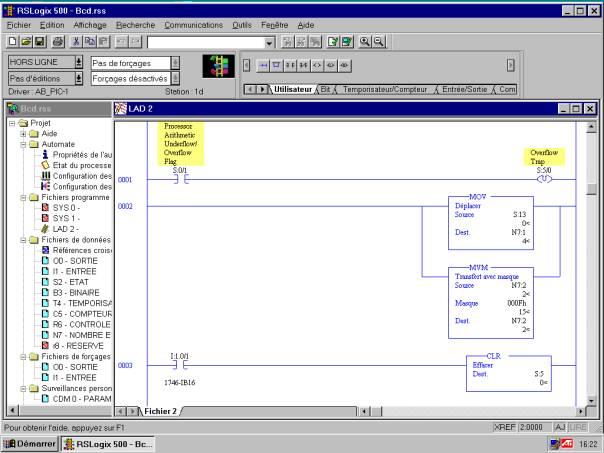Screen dimensions: 604x453
Task: Open T4 - TEMPORISATEUR data file
Action: tap(77, 303)
